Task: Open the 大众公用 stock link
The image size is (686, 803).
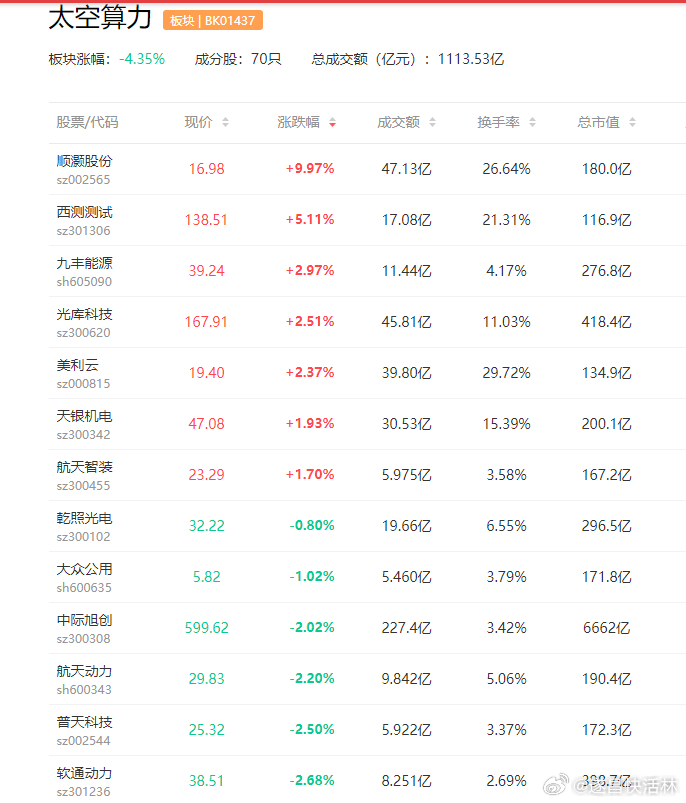Action: click(x=84, y=569)
